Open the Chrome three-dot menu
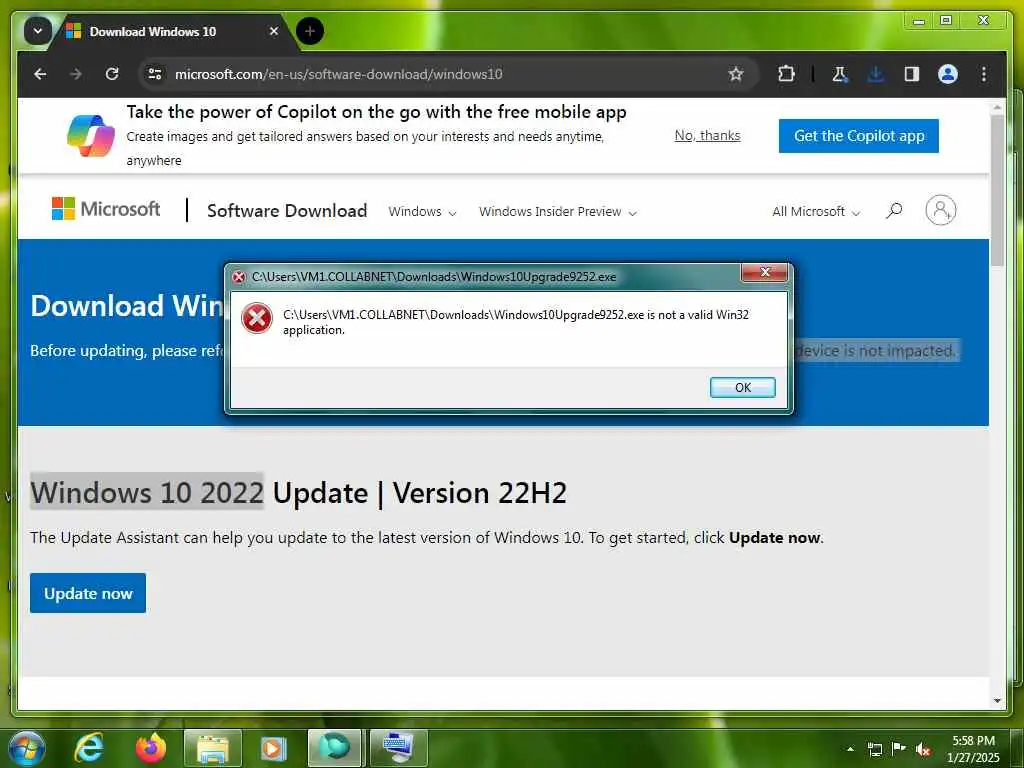1024x768 pixels. (x=984, y=74)
